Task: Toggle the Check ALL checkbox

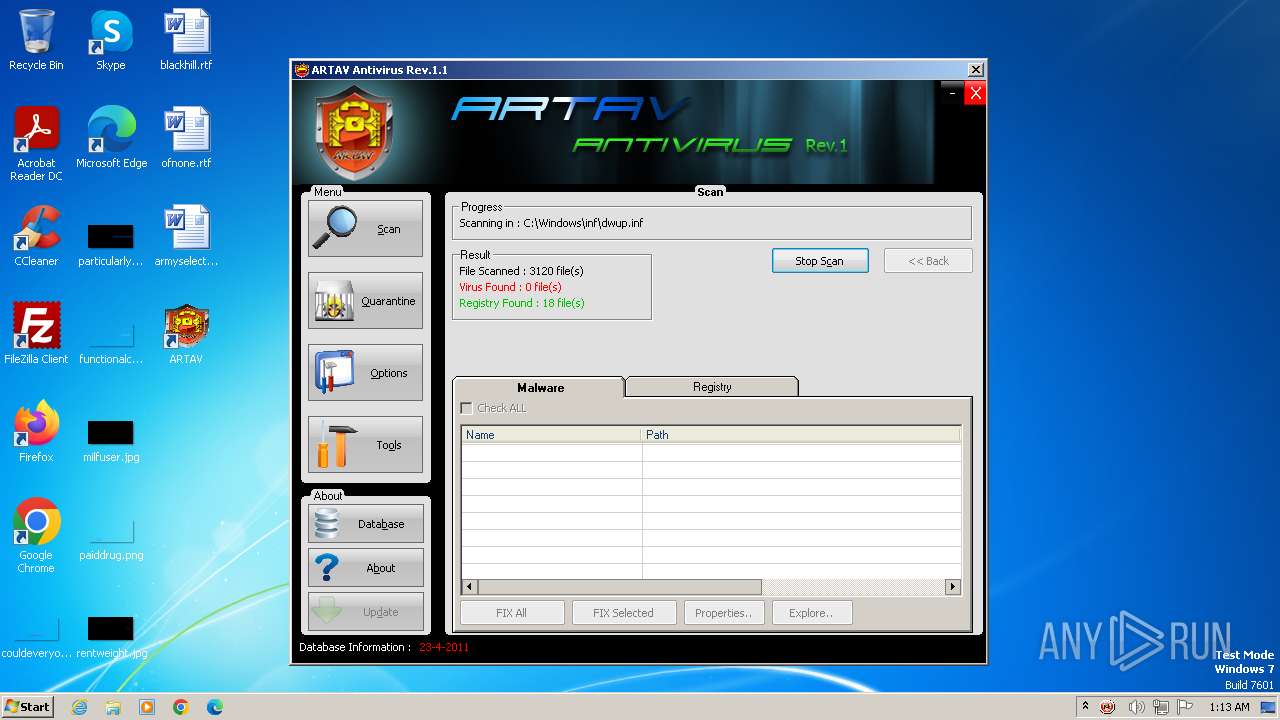Action: click(466, 408)
